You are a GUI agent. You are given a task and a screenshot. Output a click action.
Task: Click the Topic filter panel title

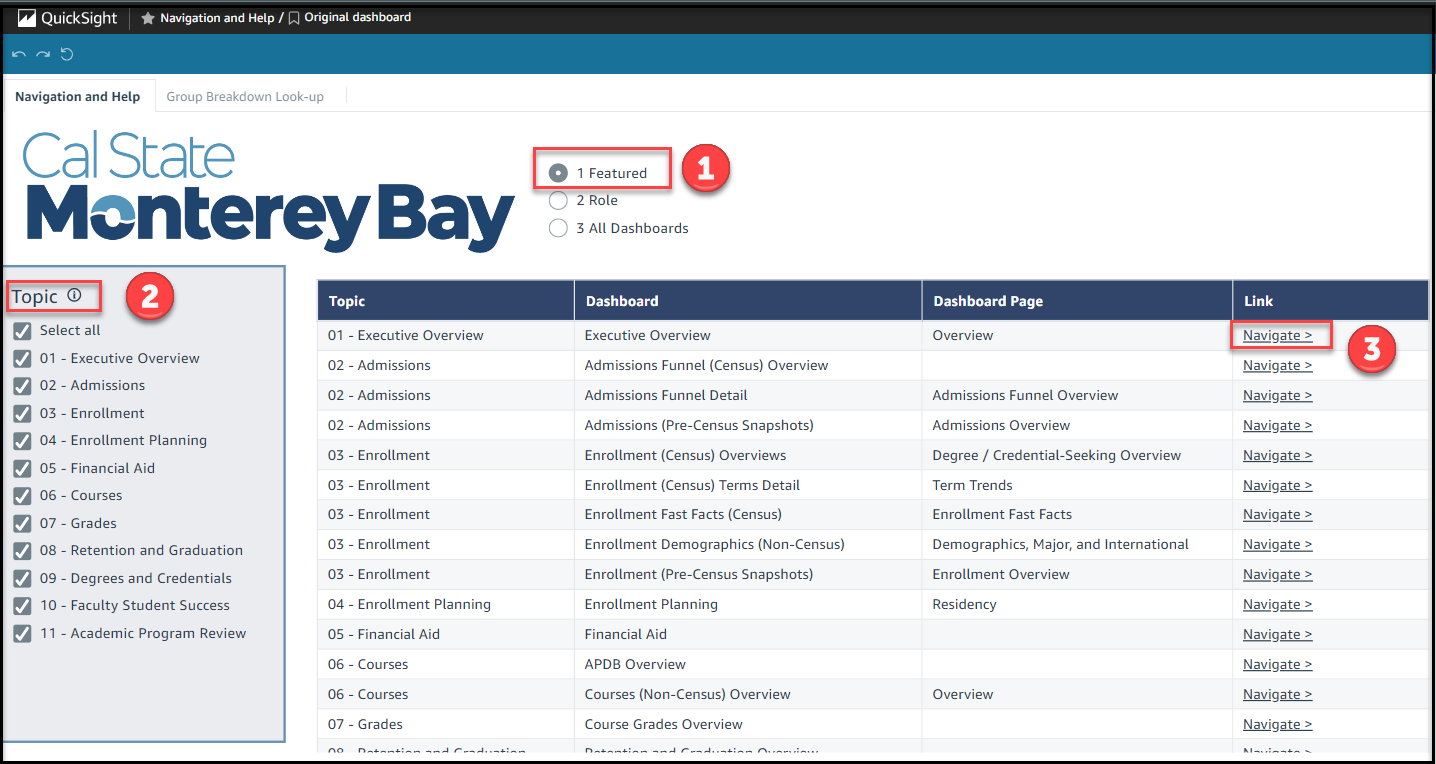35,296
